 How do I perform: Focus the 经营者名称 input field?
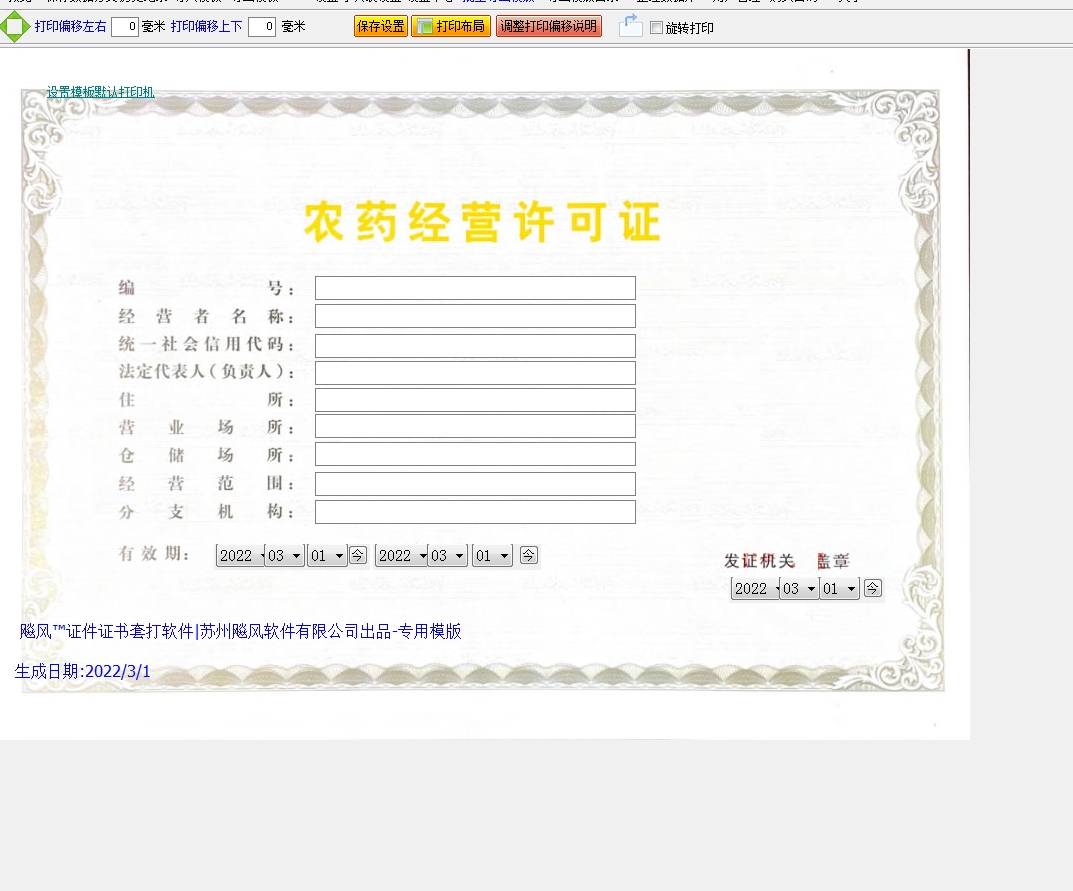coord(475,316)
